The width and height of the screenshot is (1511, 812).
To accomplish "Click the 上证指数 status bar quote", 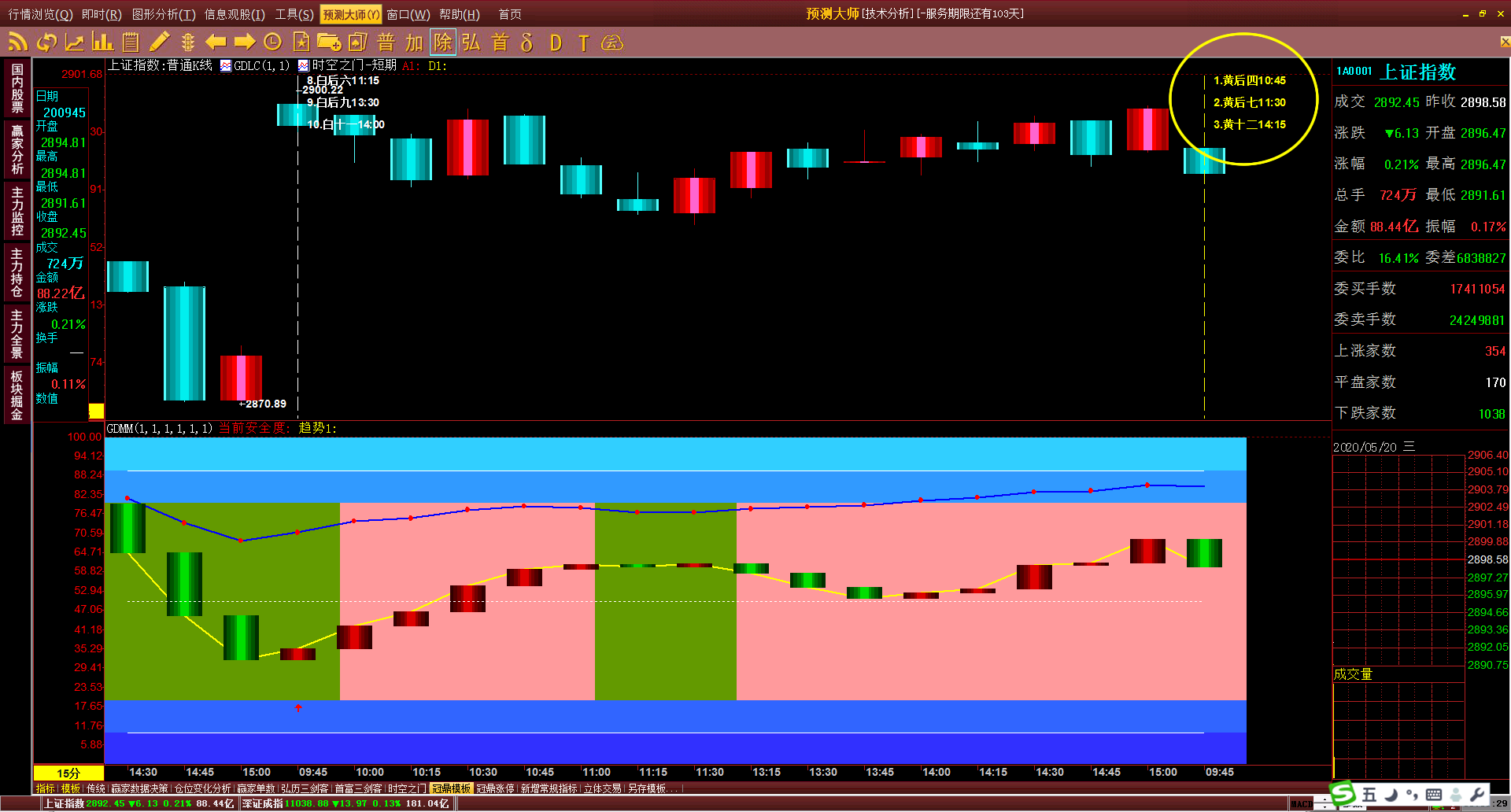I will tap(139, 803).
